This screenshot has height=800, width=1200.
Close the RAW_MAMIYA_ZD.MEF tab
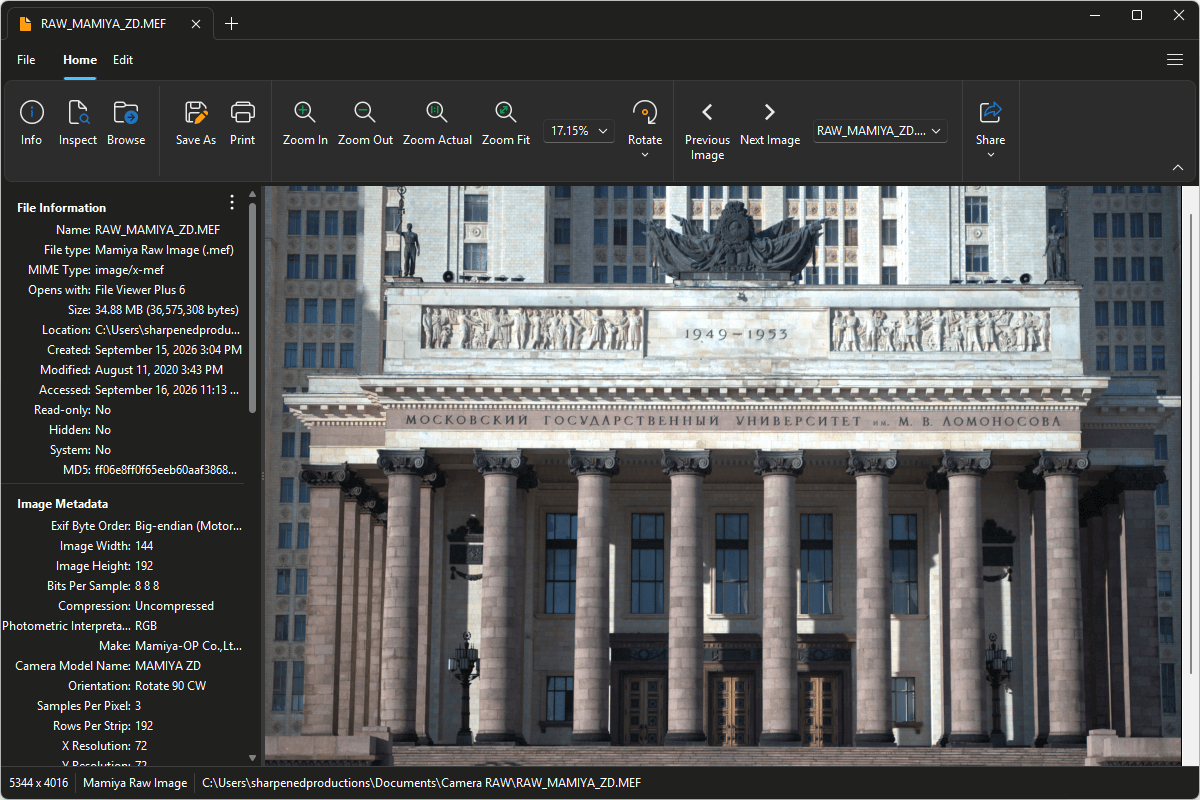pyautogui.click(x=198, y=23)
